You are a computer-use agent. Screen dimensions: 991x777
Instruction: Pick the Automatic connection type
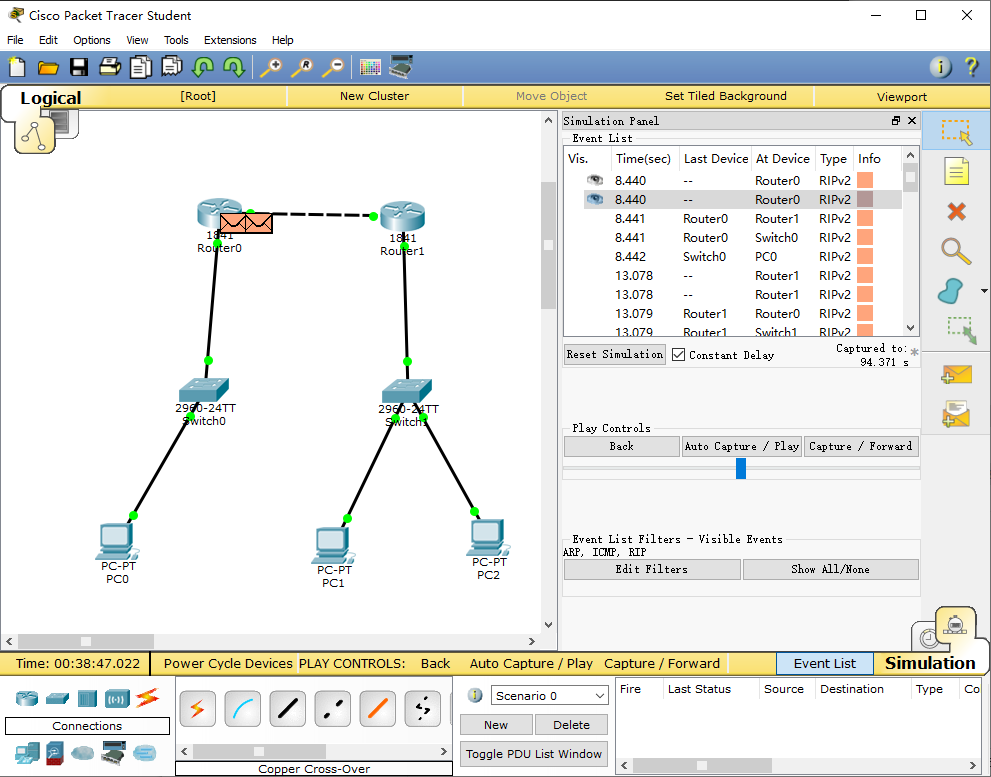click(197, 709)
